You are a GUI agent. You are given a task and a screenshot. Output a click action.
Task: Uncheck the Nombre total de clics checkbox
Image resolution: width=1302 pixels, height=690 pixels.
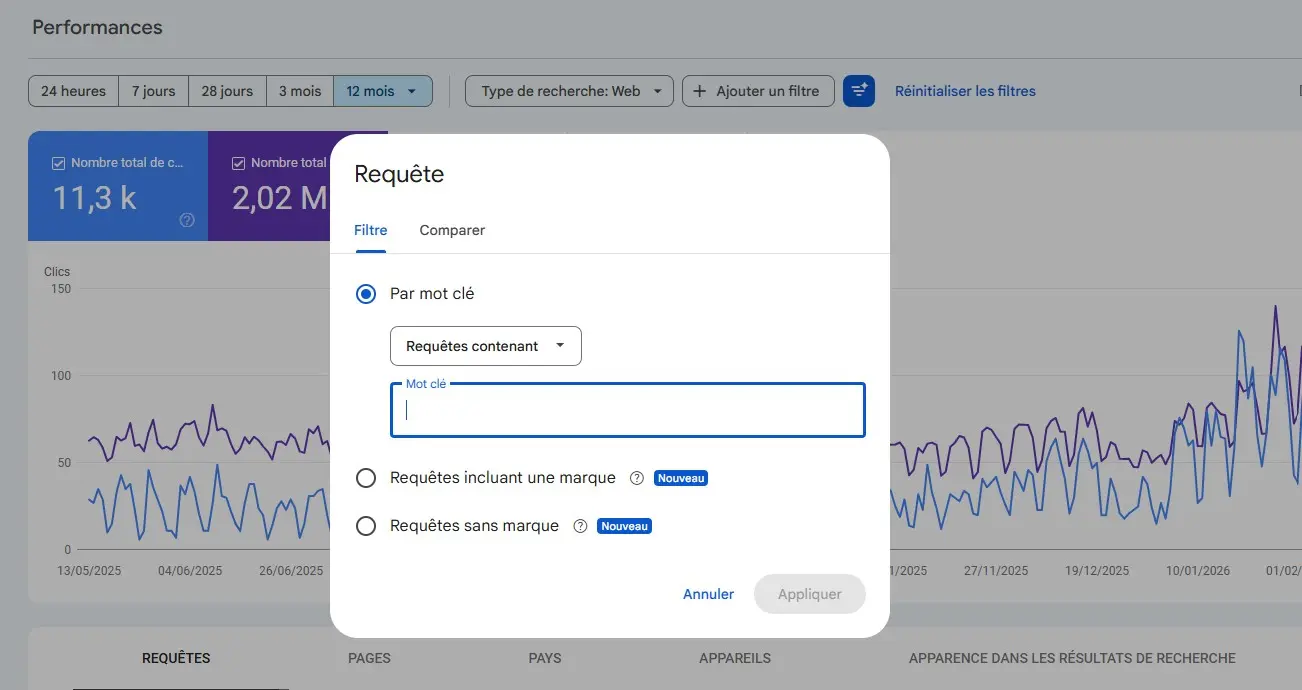click(58, 162)
